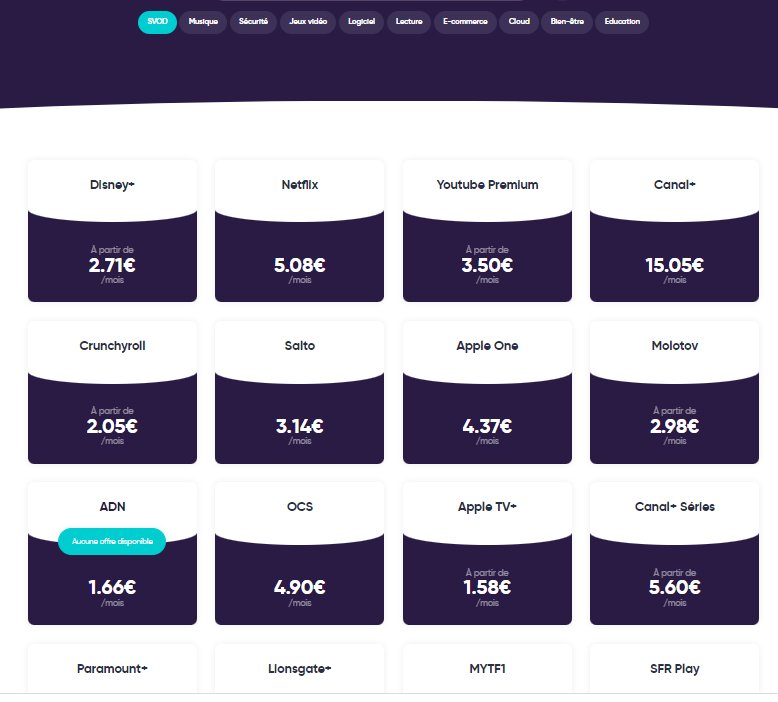Switch to the Musique category
The width and height of the screenshot is (778, 702).
pos(203,22)
